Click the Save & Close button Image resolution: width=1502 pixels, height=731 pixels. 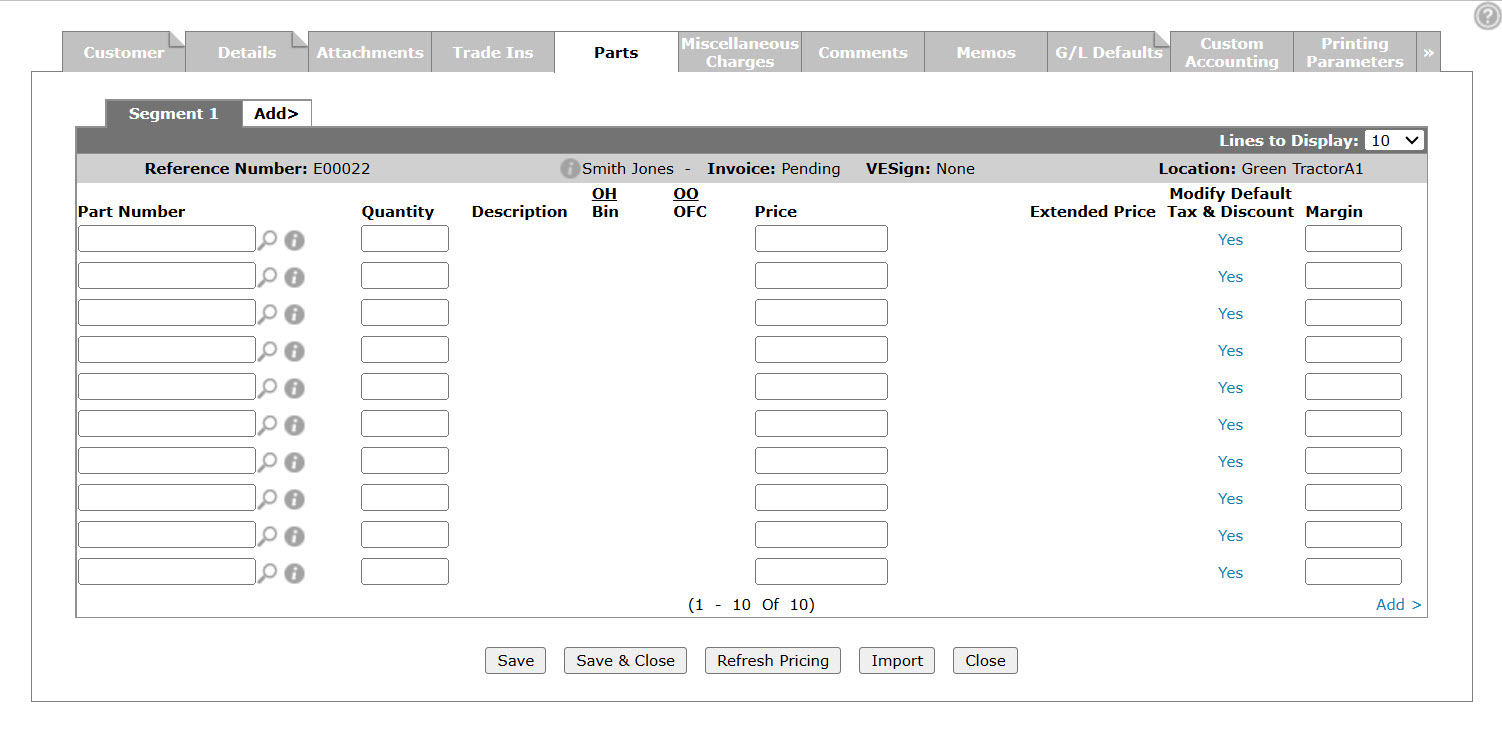click(626, 660)
